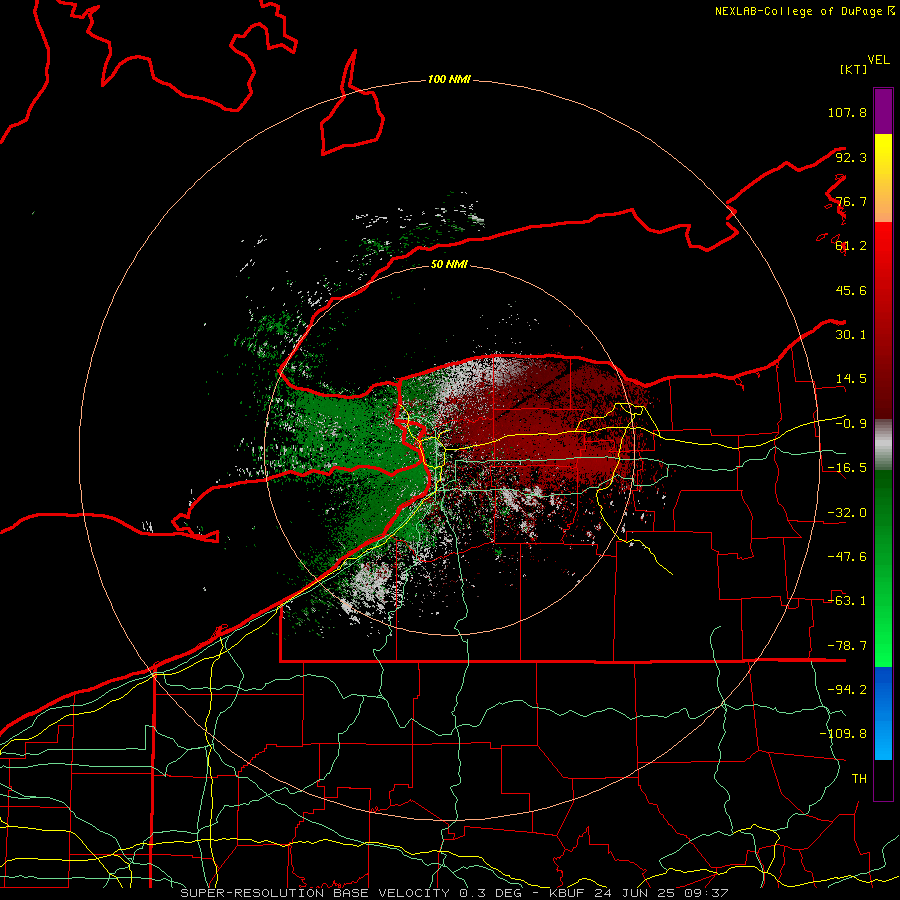Viewport: 900px width, 900px height.
Task: Click the 30.1 legend value
Action: (x=851, y=335)
